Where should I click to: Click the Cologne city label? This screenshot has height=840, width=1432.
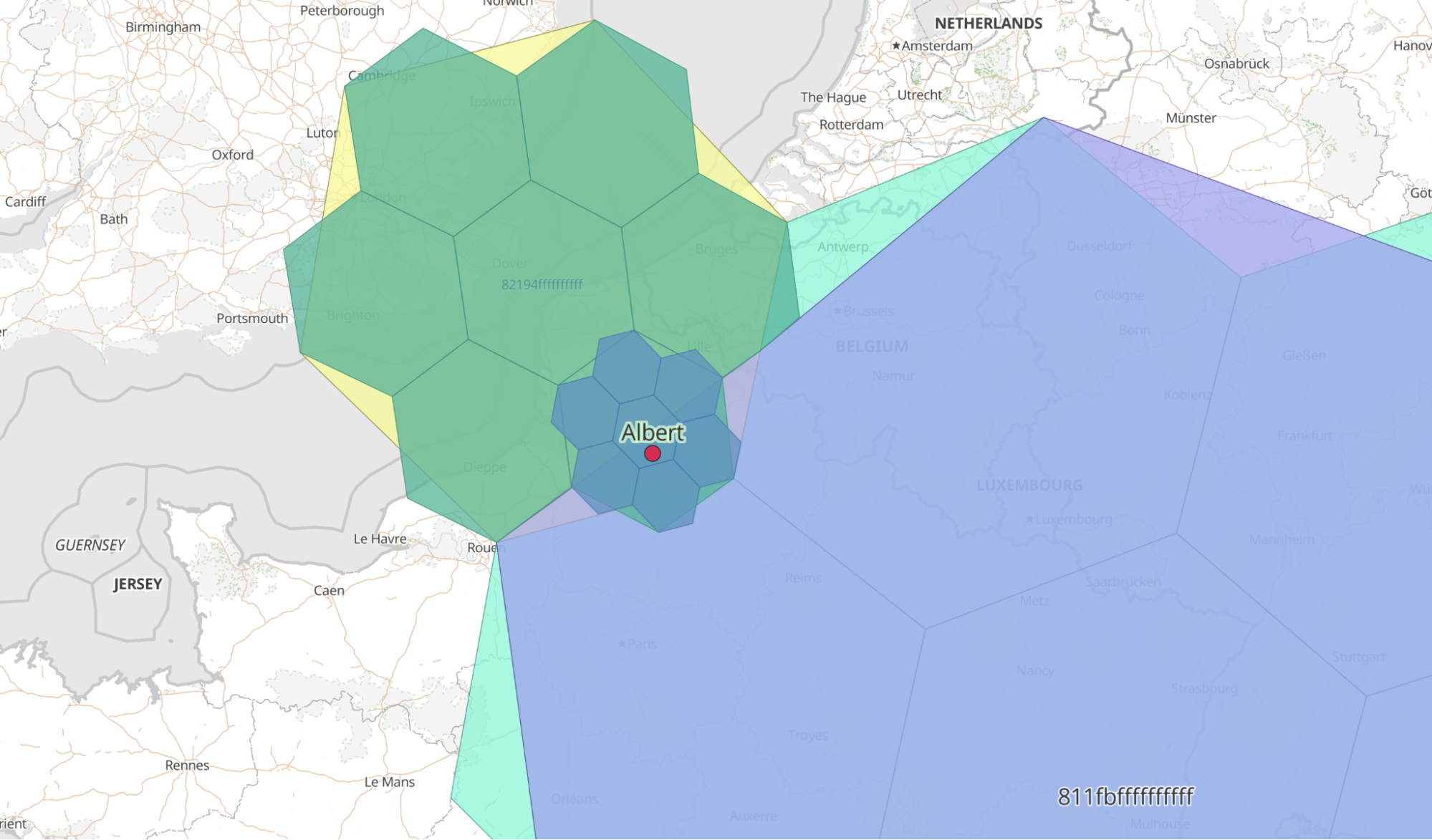(1119, 295)
